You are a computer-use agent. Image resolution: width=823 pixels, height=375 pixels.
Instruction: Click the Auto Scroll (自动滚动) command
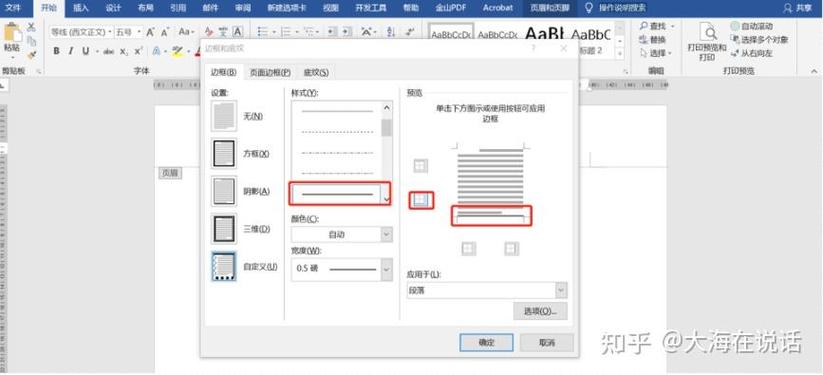click(752, 26)
